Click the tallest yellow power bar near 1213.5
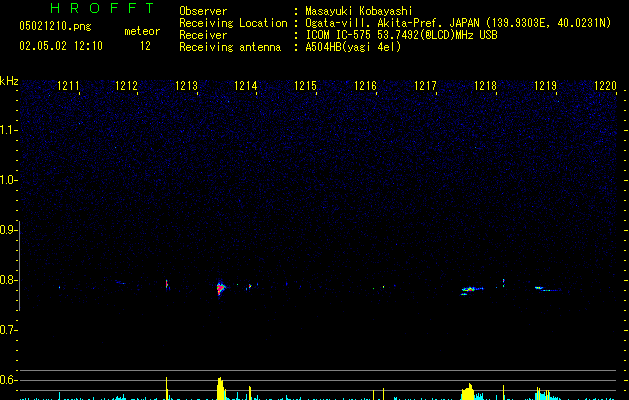 tap(220, 388)
